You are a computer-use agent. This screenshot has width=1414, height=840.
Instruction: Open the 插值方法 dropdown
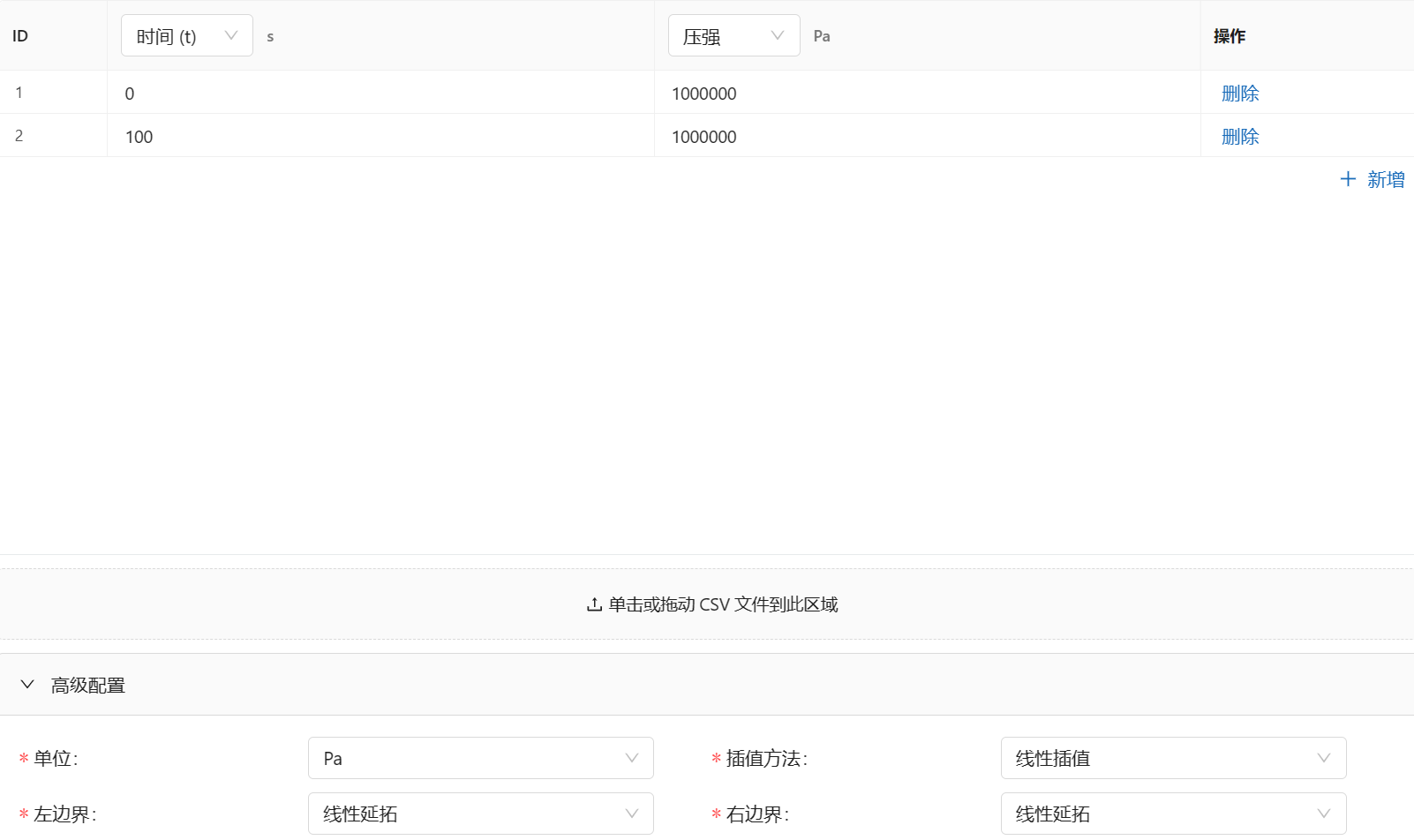point(1174,758)
